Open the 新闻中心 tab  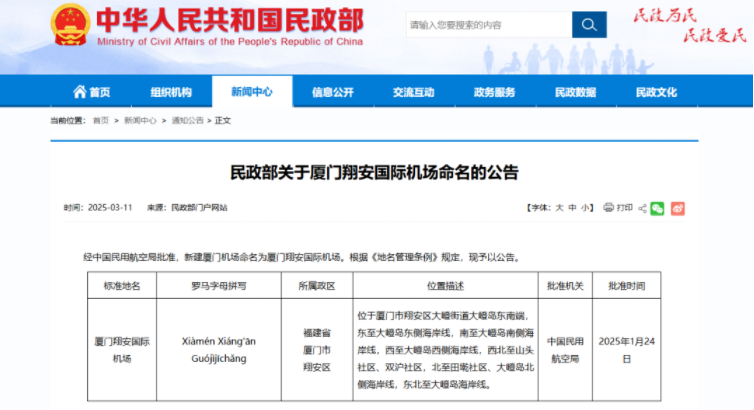[x=251, y=92]
